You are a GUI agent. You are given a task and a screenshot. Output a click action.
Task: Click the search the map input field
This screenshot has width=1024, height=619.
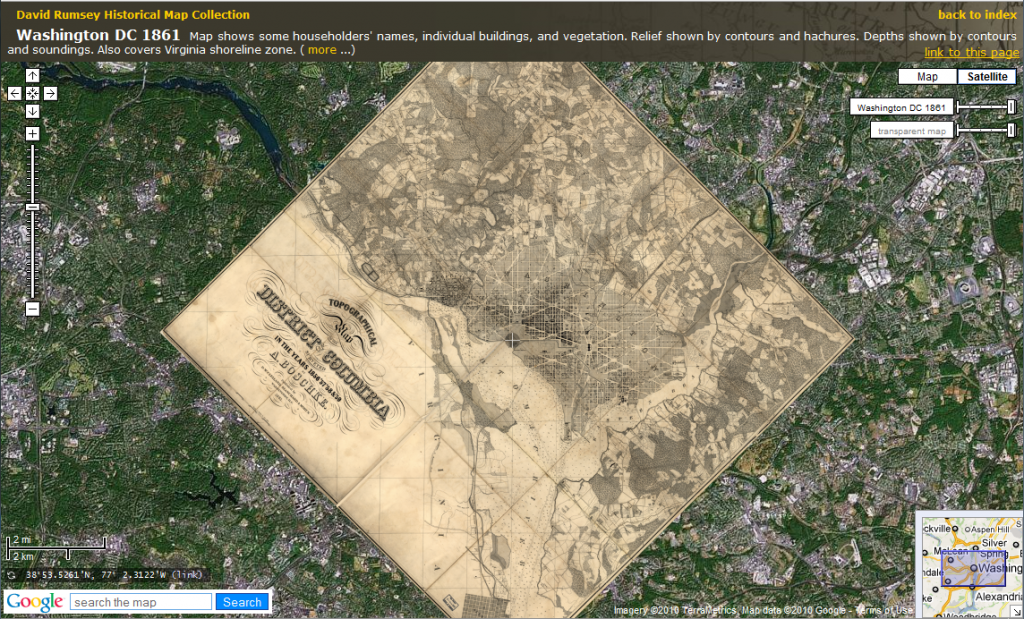pyautogui.click(x=141, y=602)
